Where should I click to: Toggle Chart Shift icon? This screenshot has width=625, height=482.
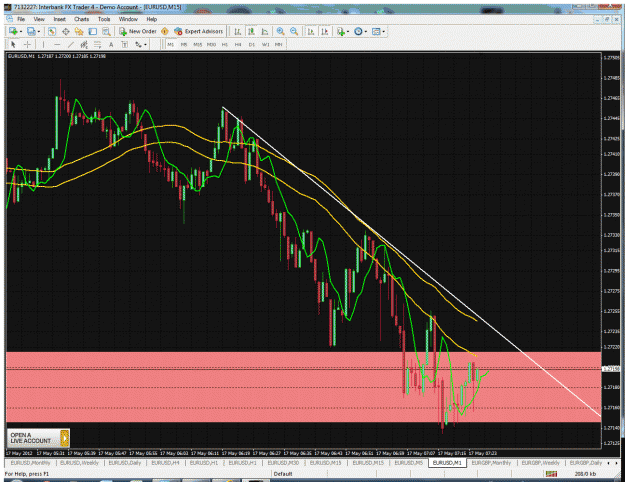(325, 31)
